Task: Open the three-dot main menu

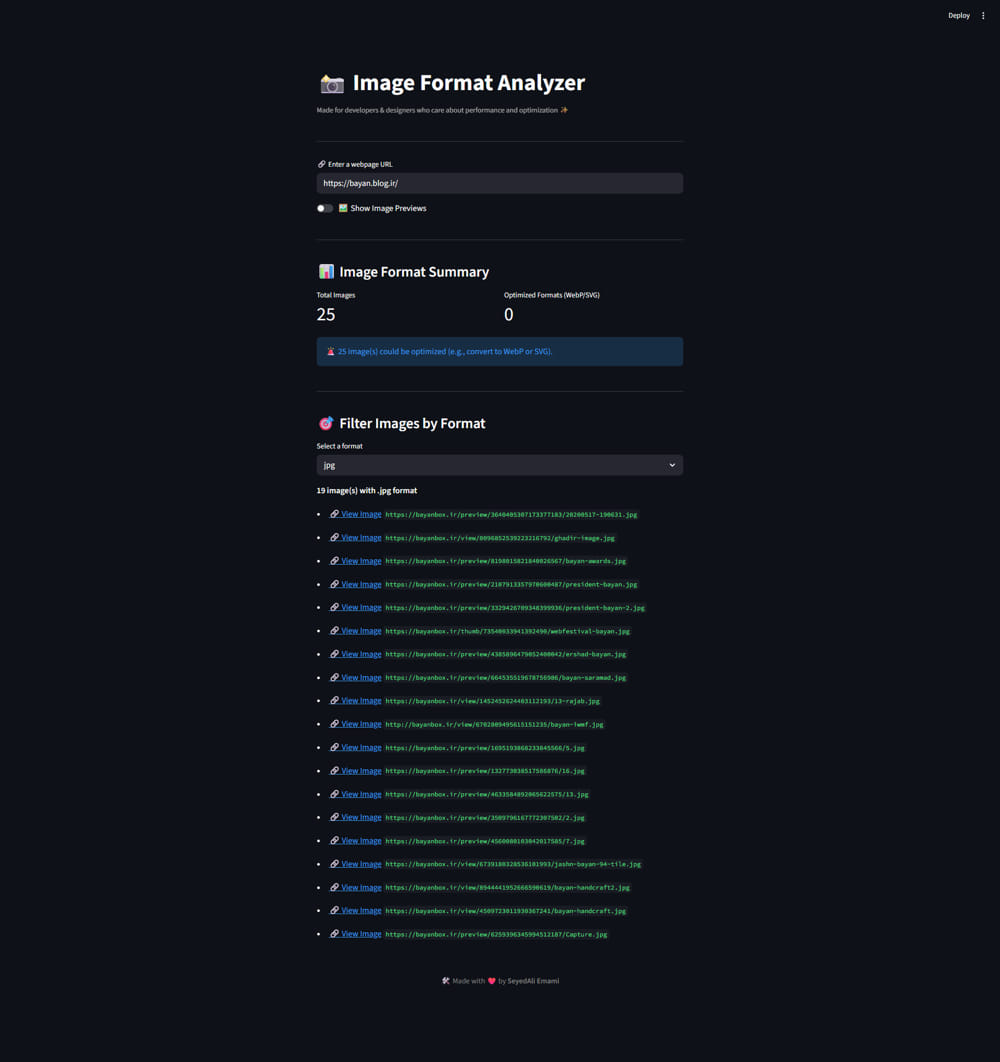Action: coord(983,16)
